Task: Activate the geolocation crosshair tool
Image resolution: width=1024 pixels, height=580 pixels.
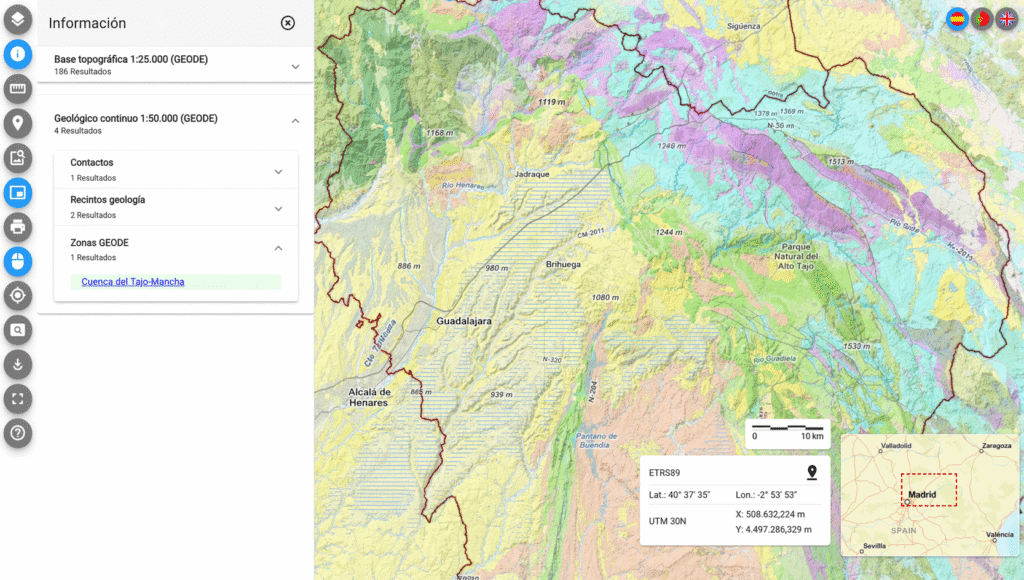Action: (18, 295)
